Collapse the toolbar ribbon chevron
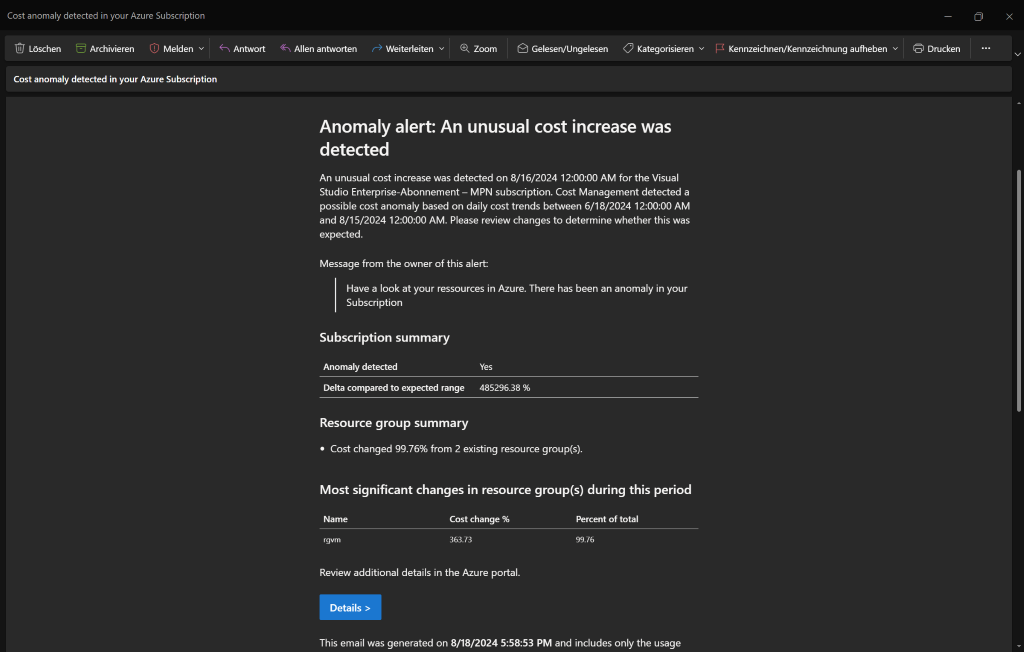 click(x=1017, y=54)
